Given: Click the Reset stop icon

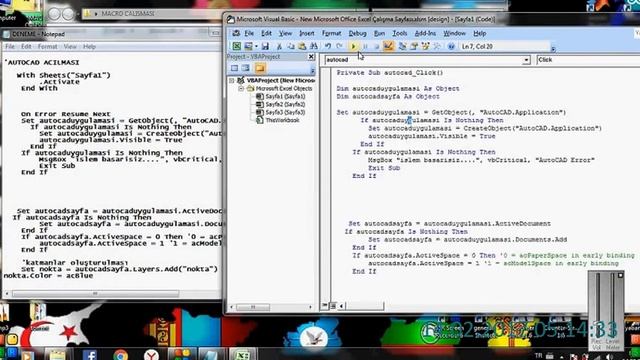Looking at the screenshot, I should point(376,47).
